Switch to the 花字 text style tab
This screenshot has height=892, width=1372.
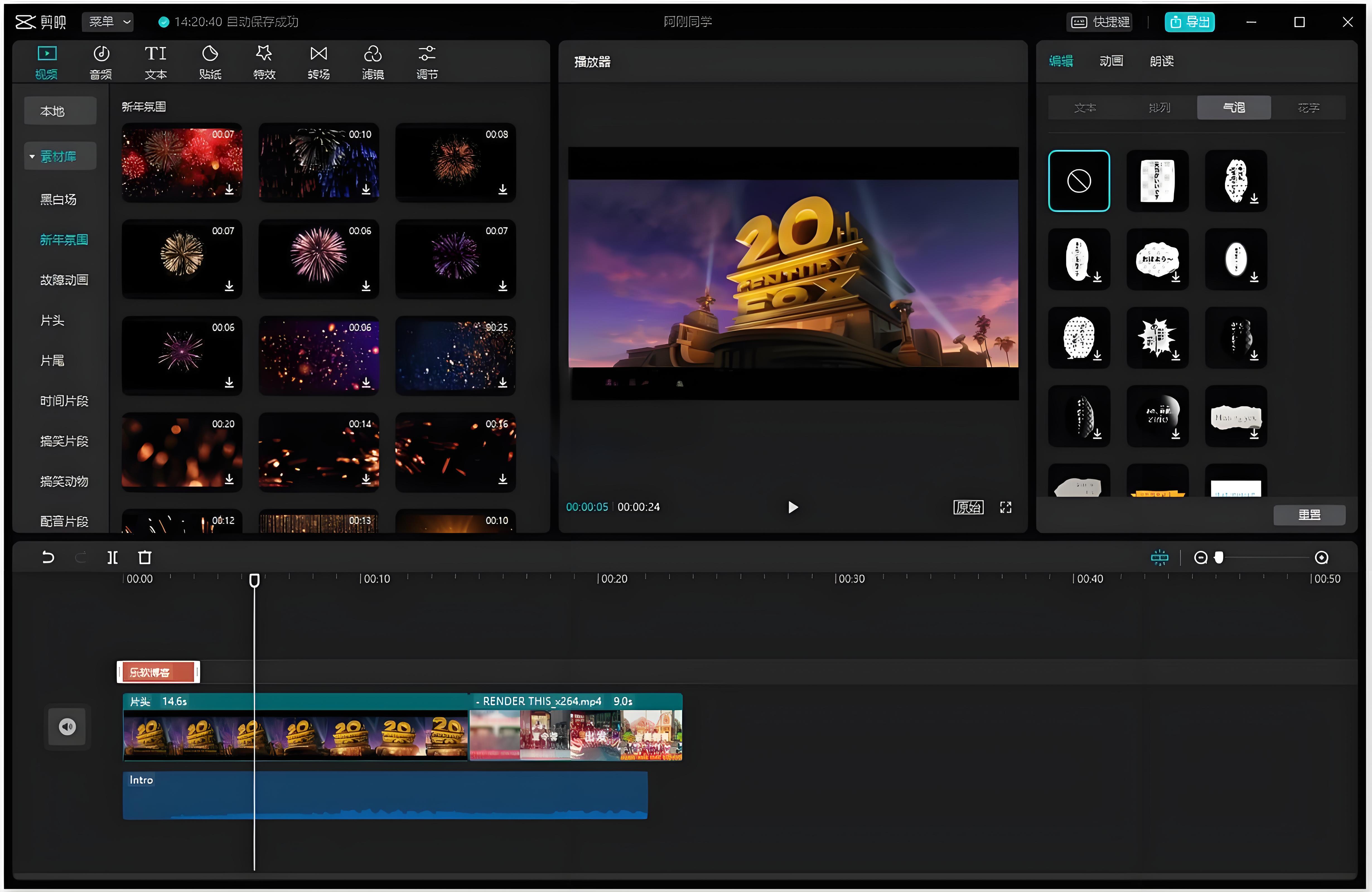[x=1308, y=108]
